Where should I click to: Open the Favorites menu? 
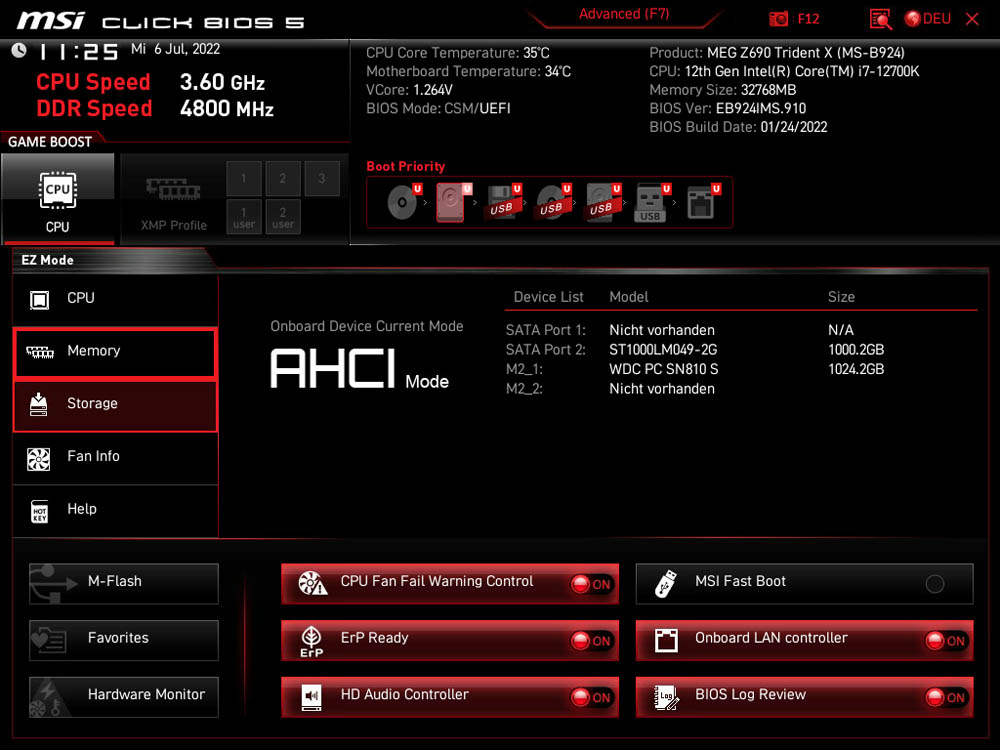[x=124, y=640]
